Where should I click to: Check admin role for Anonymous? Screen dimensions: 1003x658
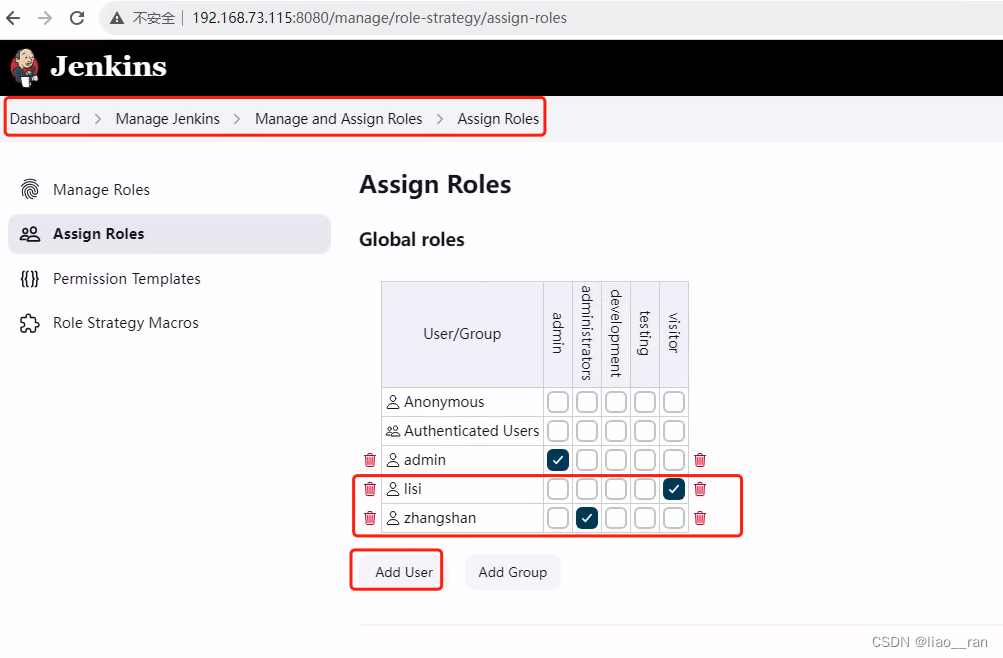(558, 402)
